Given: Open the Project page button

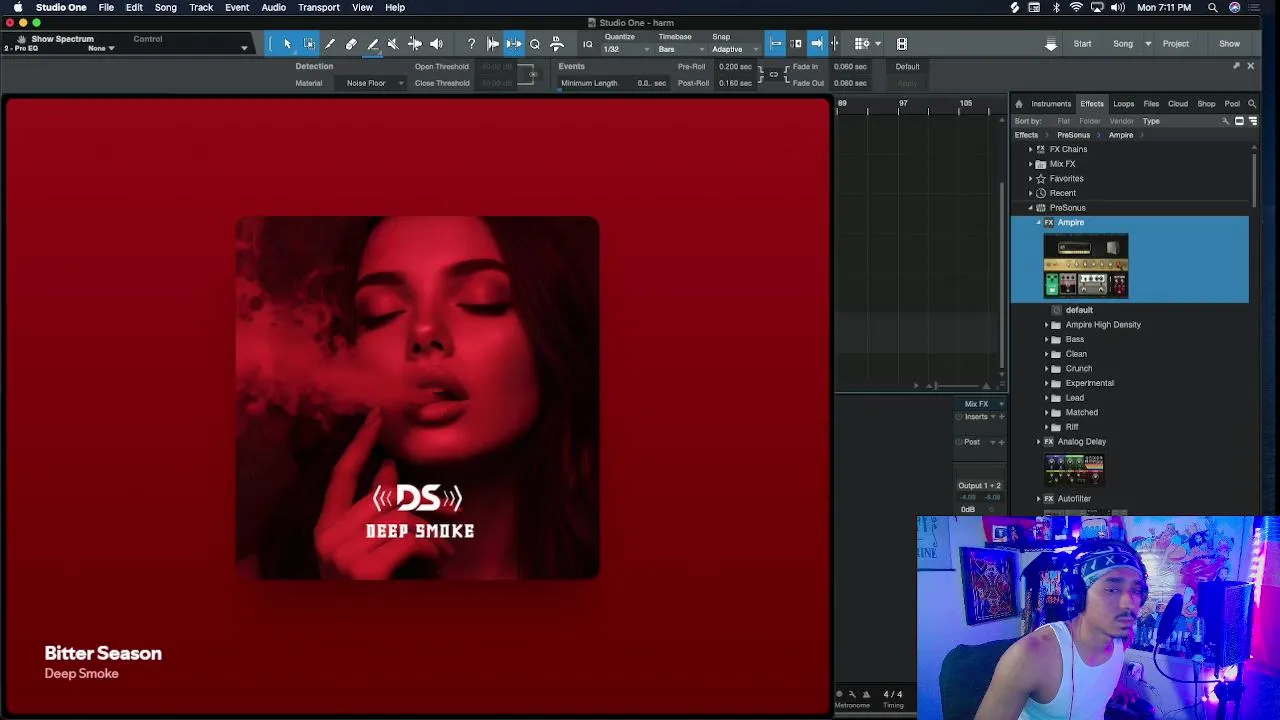Looking at the screenshot, I should (x=1176, y=44).
